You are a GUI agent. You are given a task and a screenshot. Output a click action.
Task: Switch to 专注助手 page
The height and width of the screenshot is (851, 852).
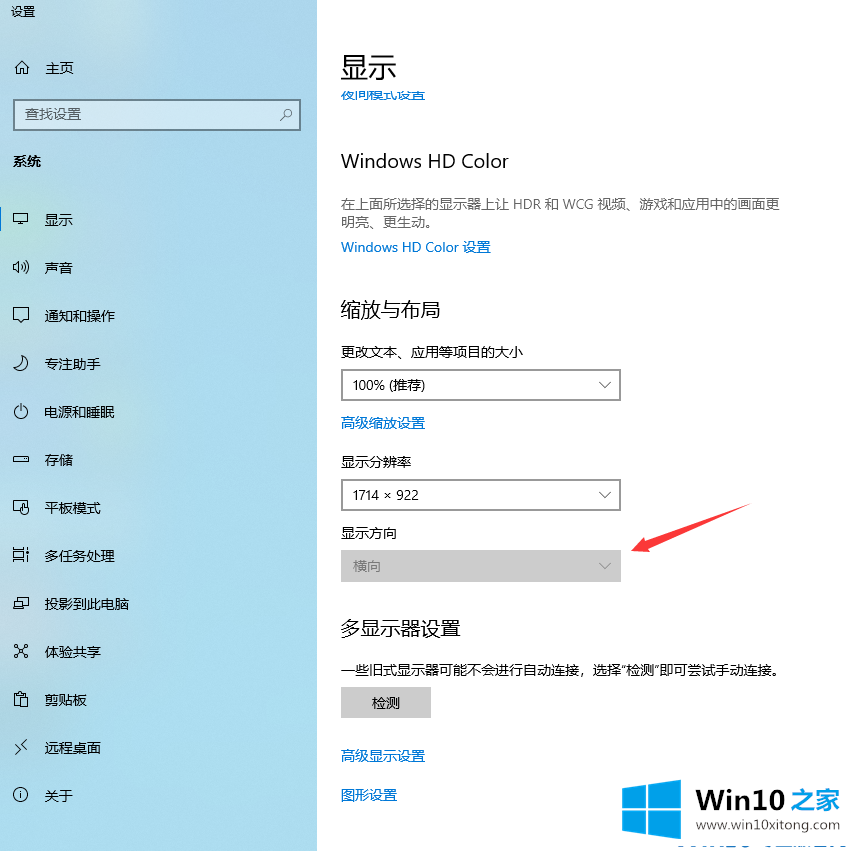click(73, 364)
